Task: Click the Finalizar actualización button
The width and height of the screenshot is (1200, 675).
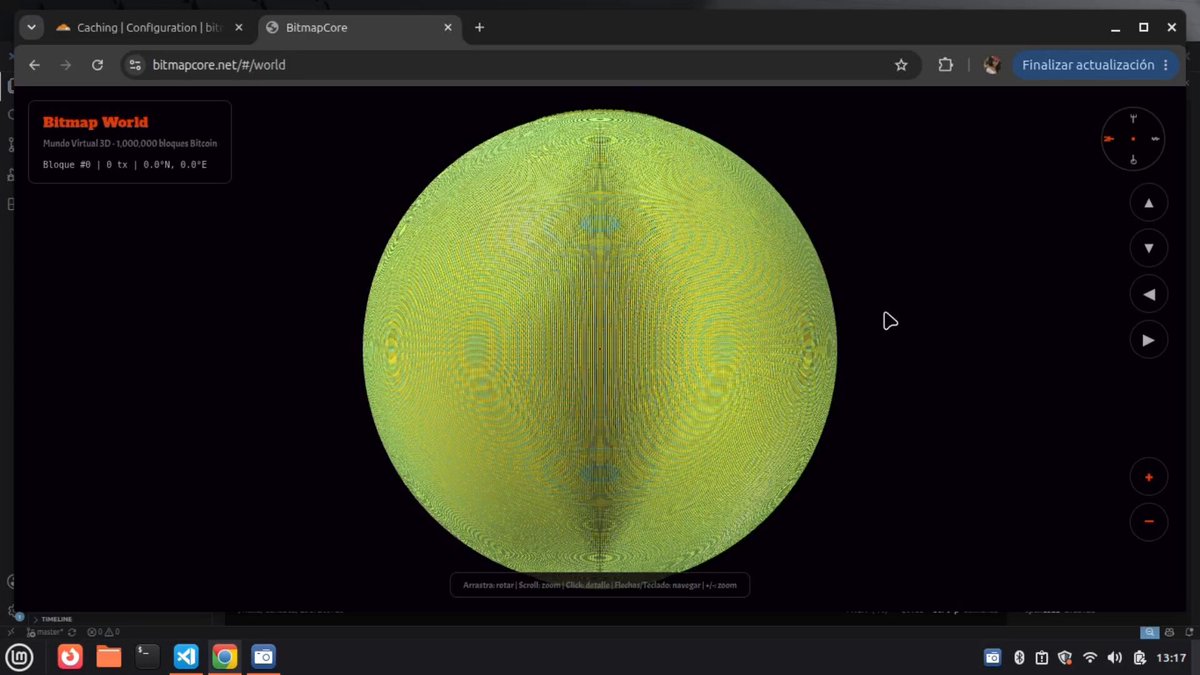Action: [x=1096, y=65]
